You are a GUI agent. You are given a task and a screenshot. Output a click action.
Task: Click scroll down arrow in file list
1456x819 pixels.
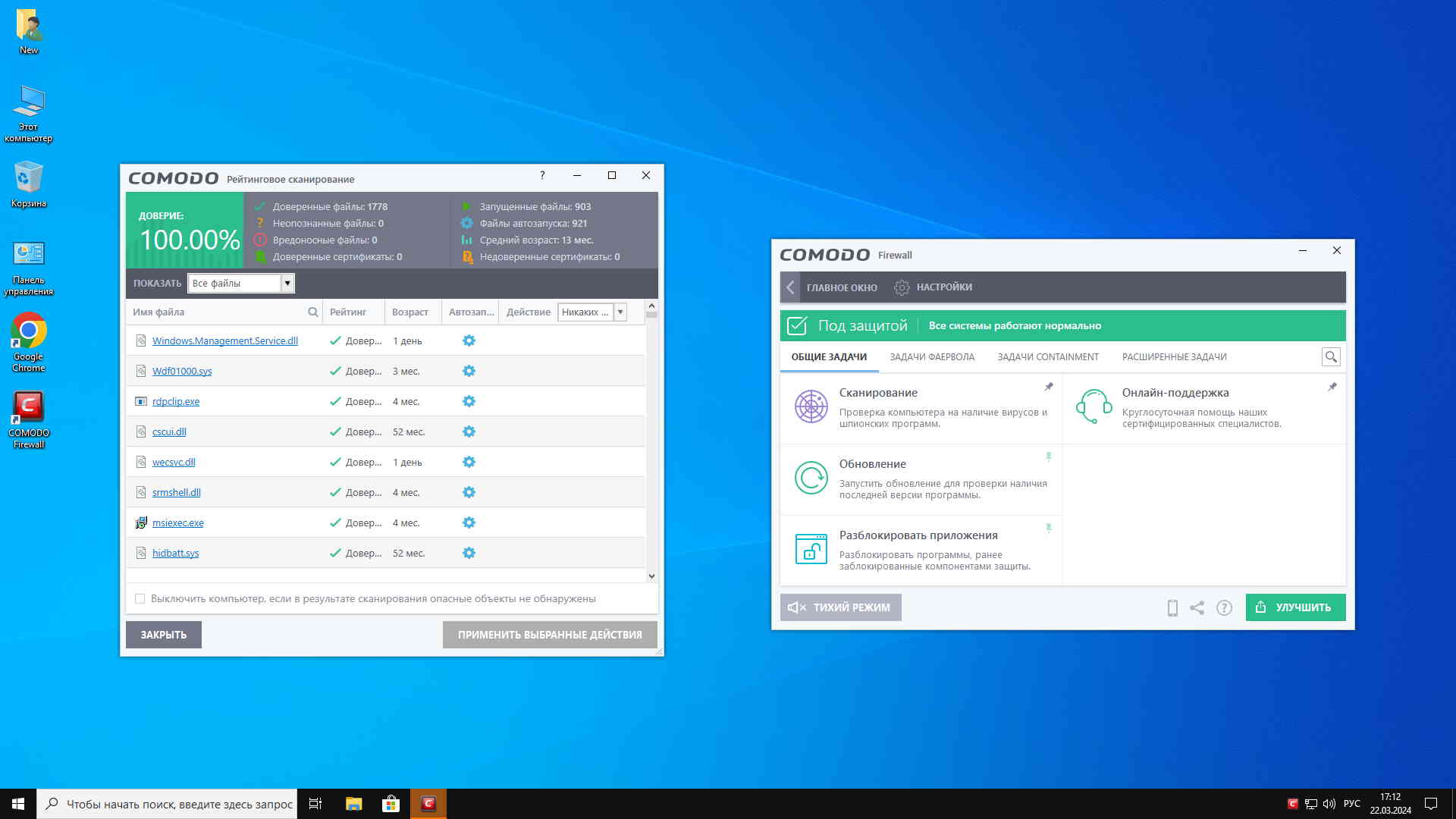tap(651, 576)
